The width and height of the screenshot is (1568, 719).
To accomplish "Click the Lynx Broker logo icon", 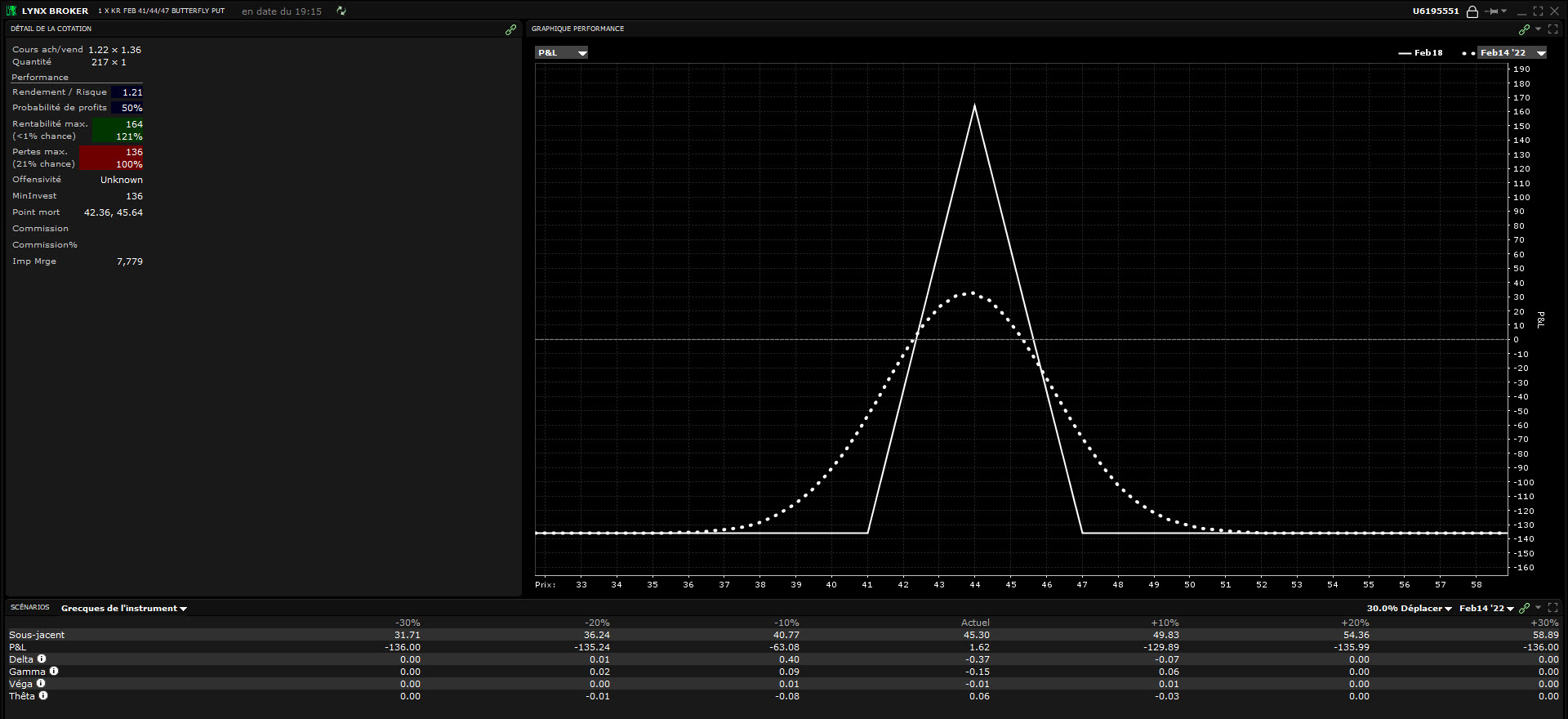I will [11, 11].
